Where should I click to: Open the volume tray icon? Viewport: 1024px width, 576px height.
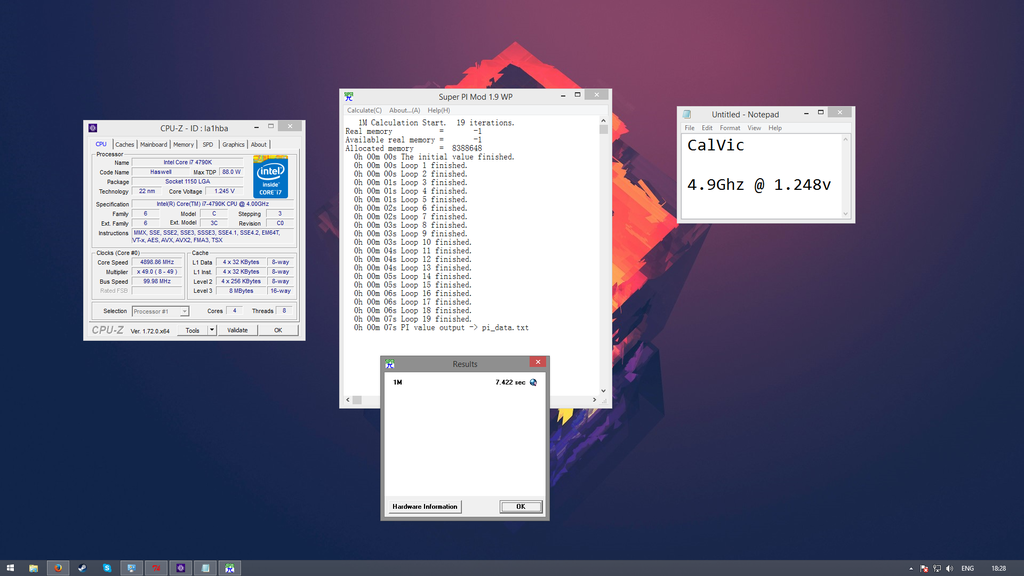pos(950,569)
